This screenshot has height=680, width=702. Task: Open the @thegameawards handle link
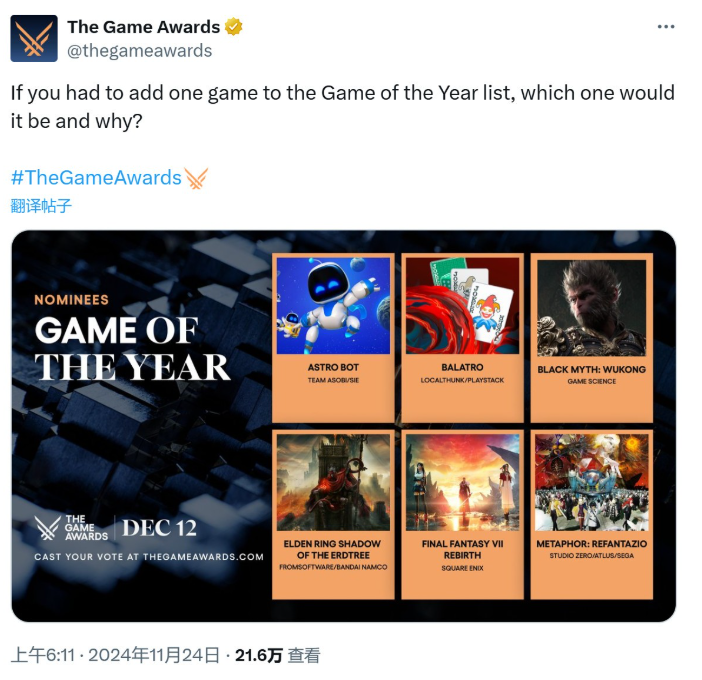pos(139,51)
